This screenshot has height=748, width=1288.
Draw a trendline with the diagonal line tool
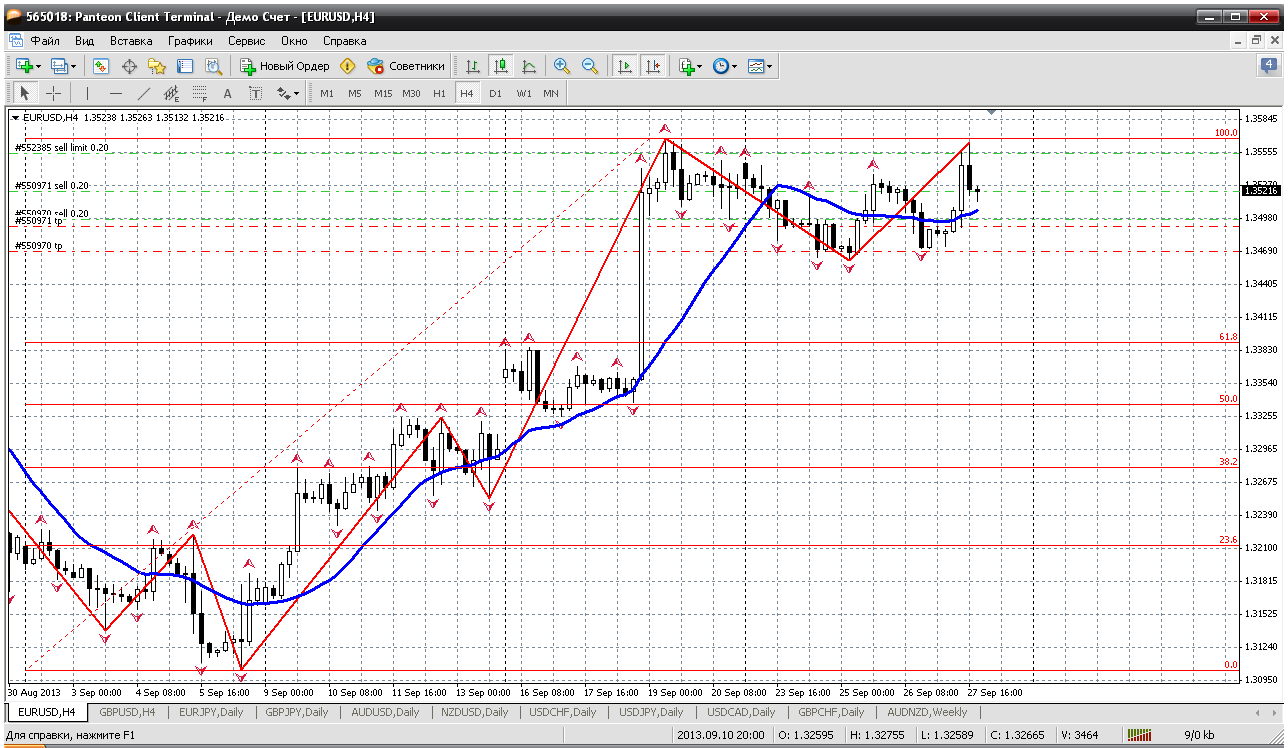tap(144, 93)
